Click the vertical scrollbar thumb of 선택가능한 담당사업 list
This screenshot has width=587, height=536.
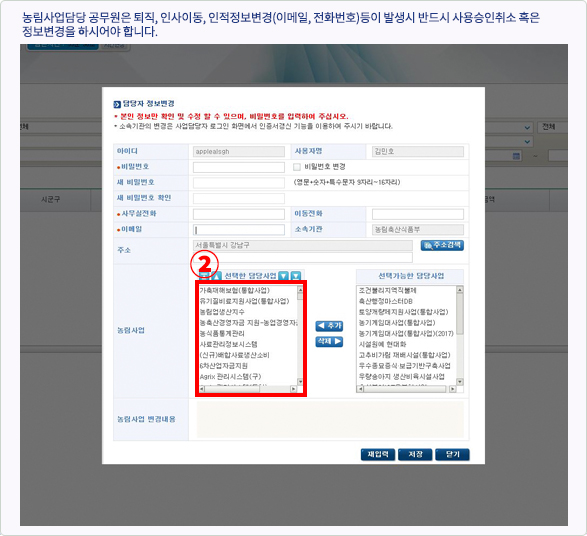[x=460, y=314]
